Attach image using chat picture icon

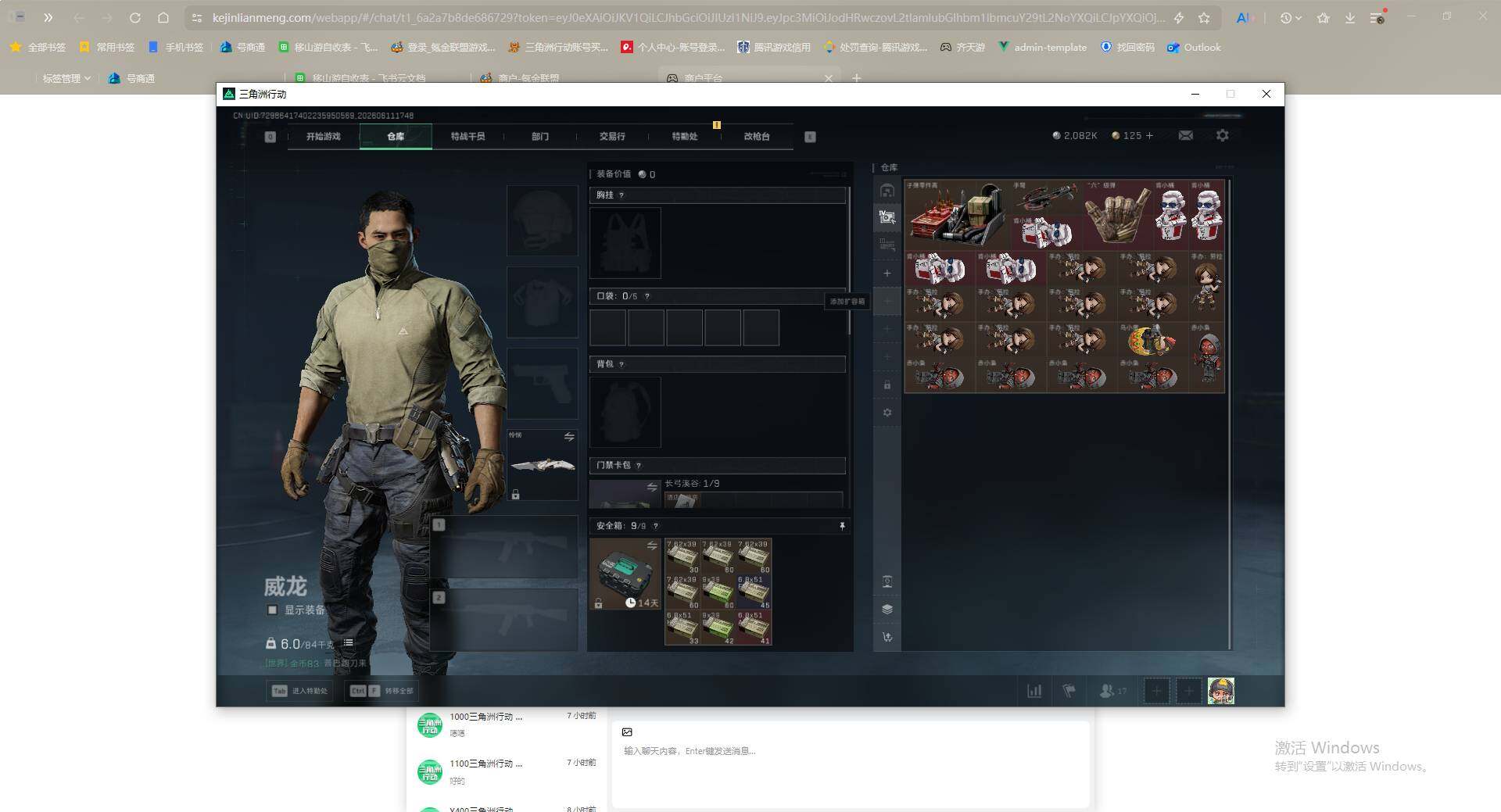[x=627, y=732]
